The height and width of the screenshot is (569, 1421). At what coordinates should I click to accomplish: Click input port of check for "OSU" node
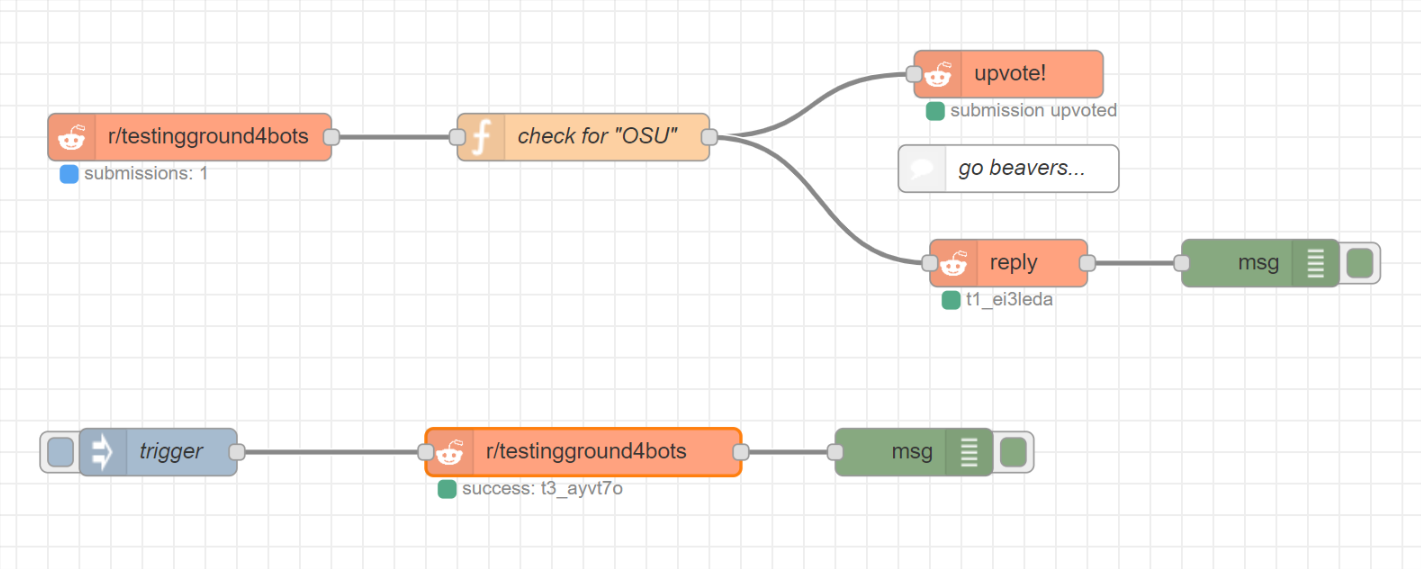(x=458, y=137)
